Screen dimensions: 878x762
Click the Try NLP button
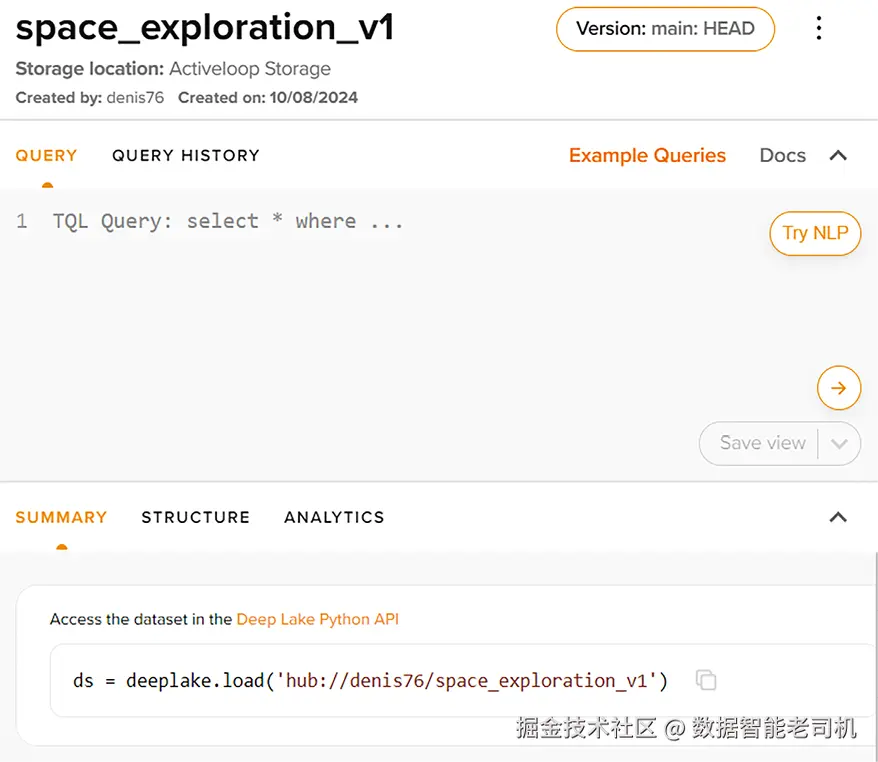tap(815, 233)
